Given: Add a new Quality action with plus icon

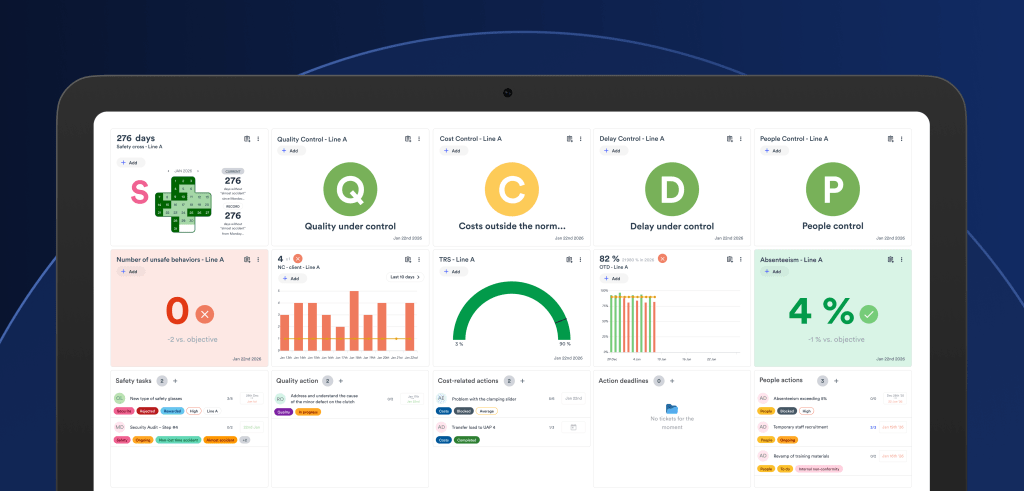Looking at the screenshot, I should 341,381.
